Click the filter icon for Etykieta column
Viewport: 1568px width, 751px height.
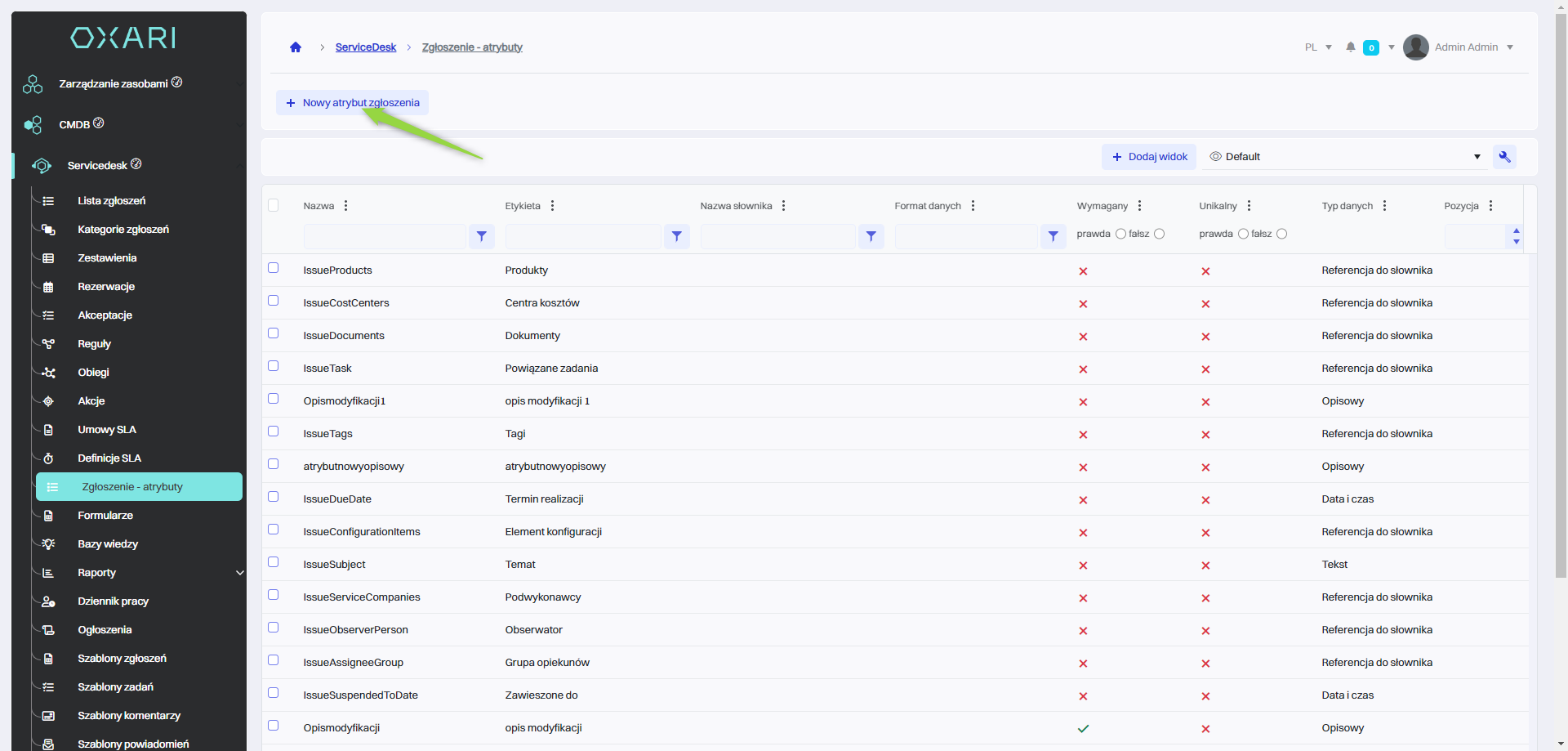[677, 236]
